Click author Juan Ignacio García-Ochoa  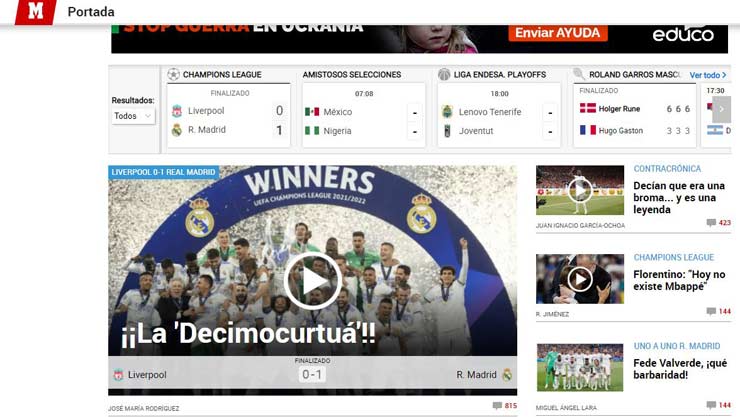click(x=580, y=225)
